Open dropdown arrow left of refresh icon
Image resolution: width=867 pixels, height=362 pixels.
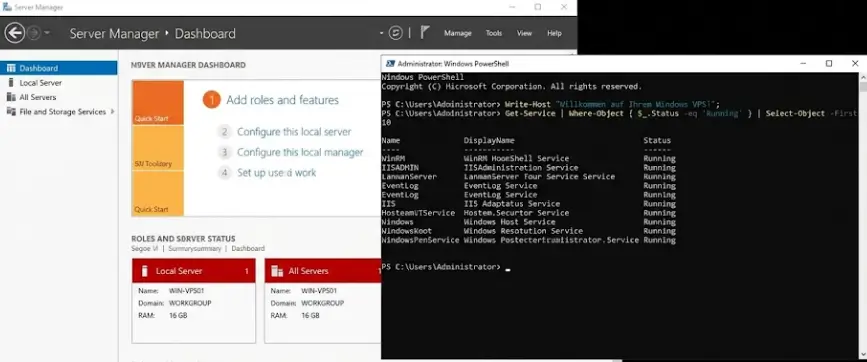tap(382, 33)
